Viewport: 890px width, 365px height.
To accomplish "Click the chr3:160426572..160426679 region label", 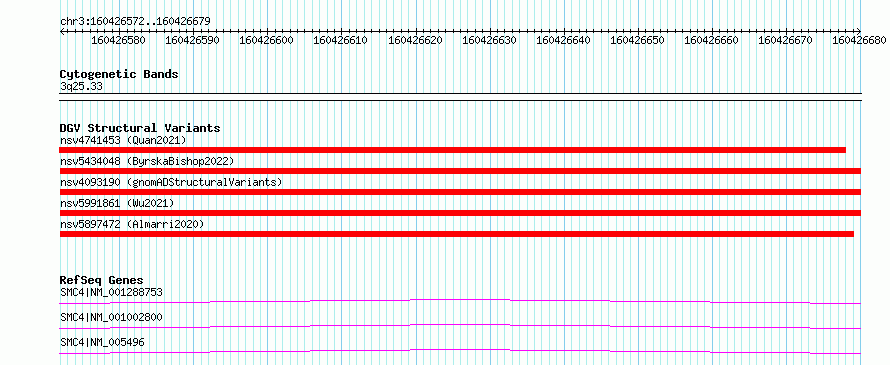I will coord(135,21).
